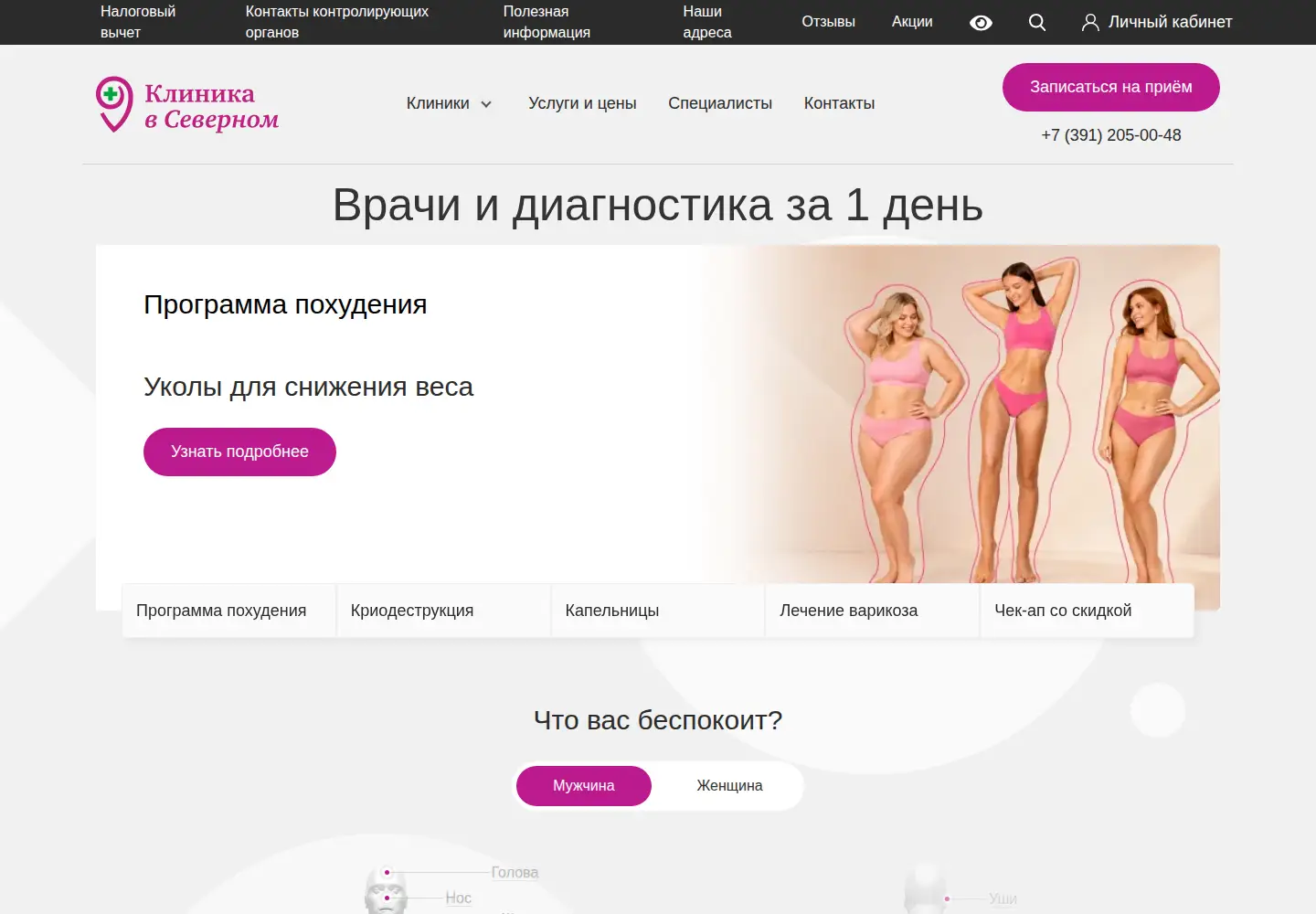Toggle the accessibility eye icon
The height and width of the screenshot is (914, 1316).
click(981, 23)
